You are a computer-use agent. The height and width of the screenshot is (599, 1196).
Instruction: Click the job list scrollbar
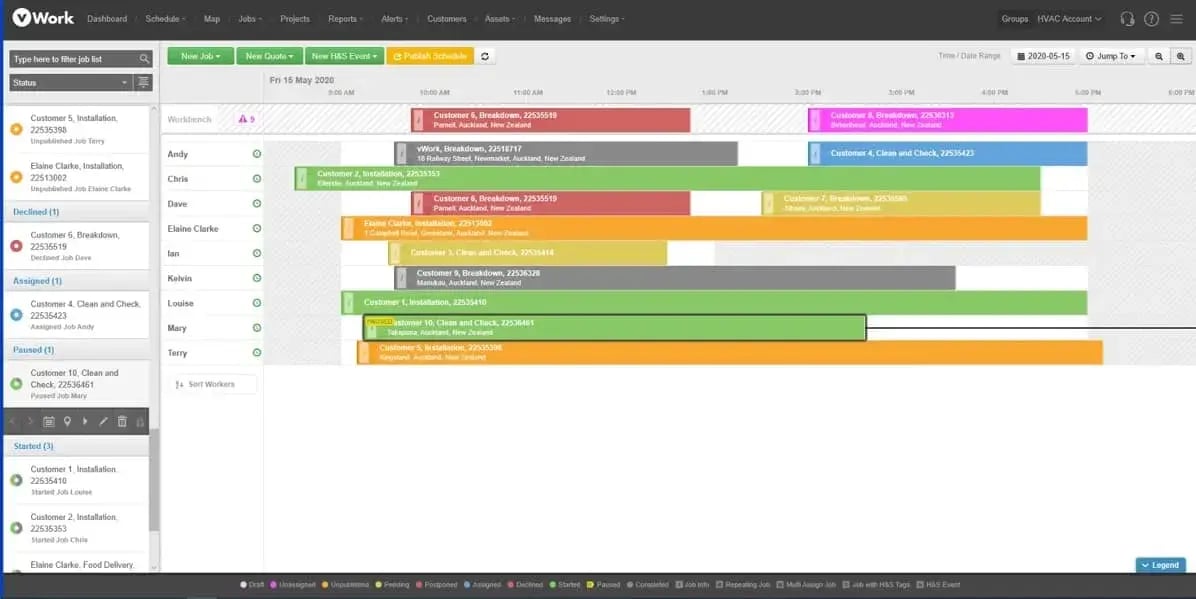click(154, 479)
